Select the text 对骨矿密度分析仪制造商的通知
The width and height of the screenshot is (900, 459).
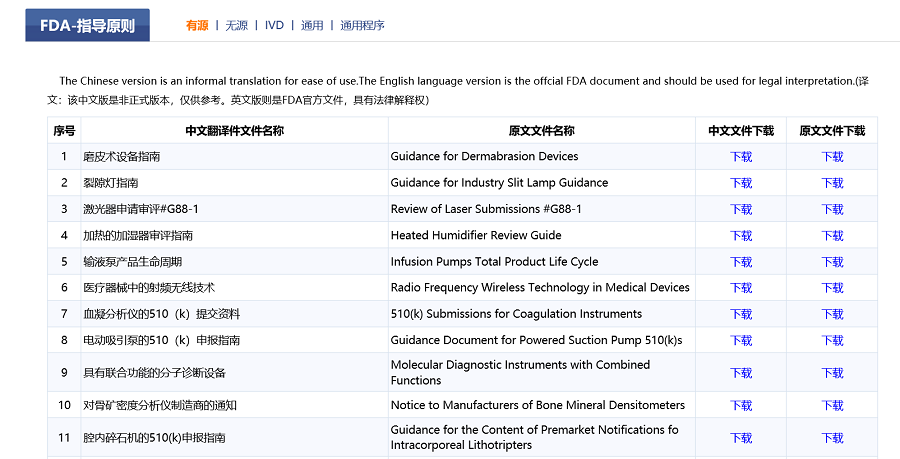click(x=160, y=406)
